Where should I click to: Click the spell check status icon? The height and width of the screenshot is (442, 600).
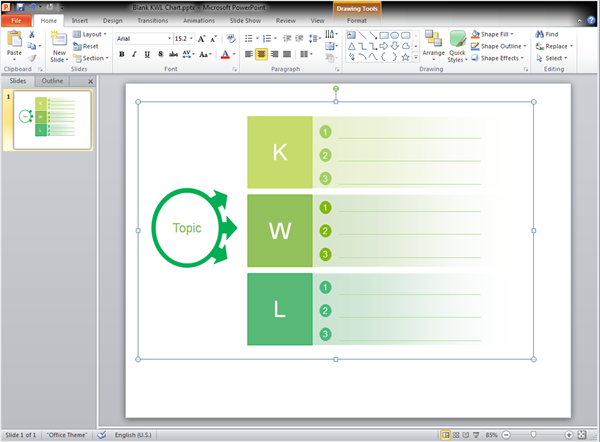point(101,435)
